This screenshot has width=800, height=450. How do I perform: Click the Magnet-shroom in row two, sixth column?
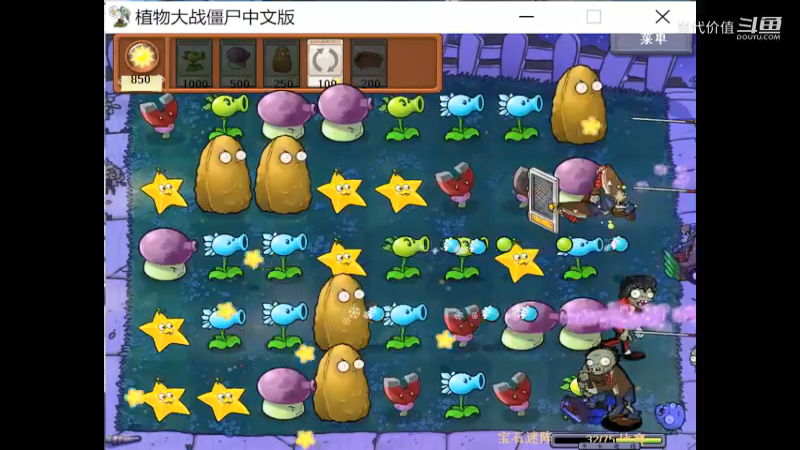tap(455, 184)
